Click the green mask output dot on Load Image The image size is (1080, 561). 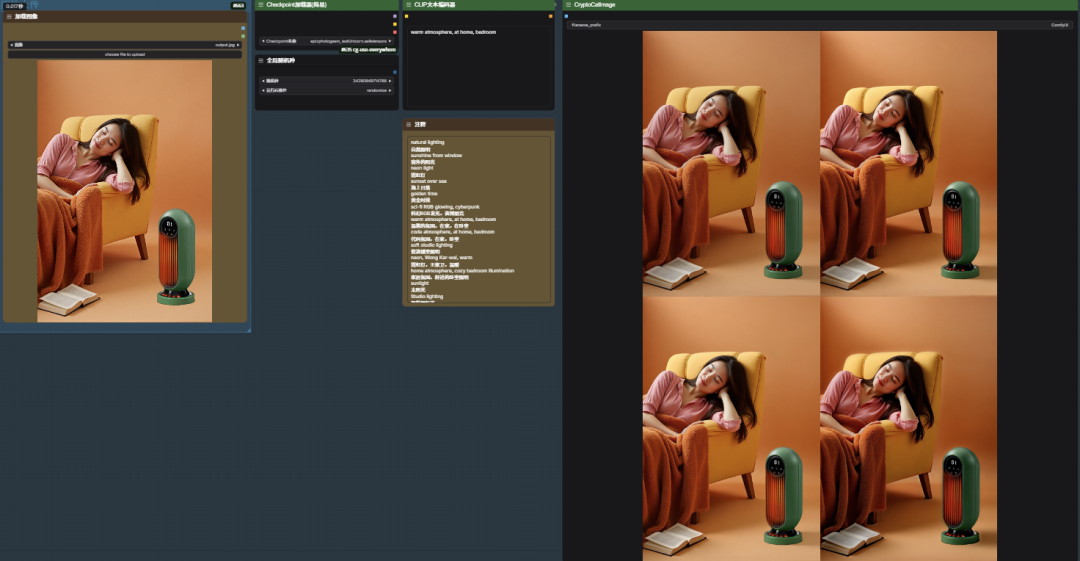[x=243, y=36]
